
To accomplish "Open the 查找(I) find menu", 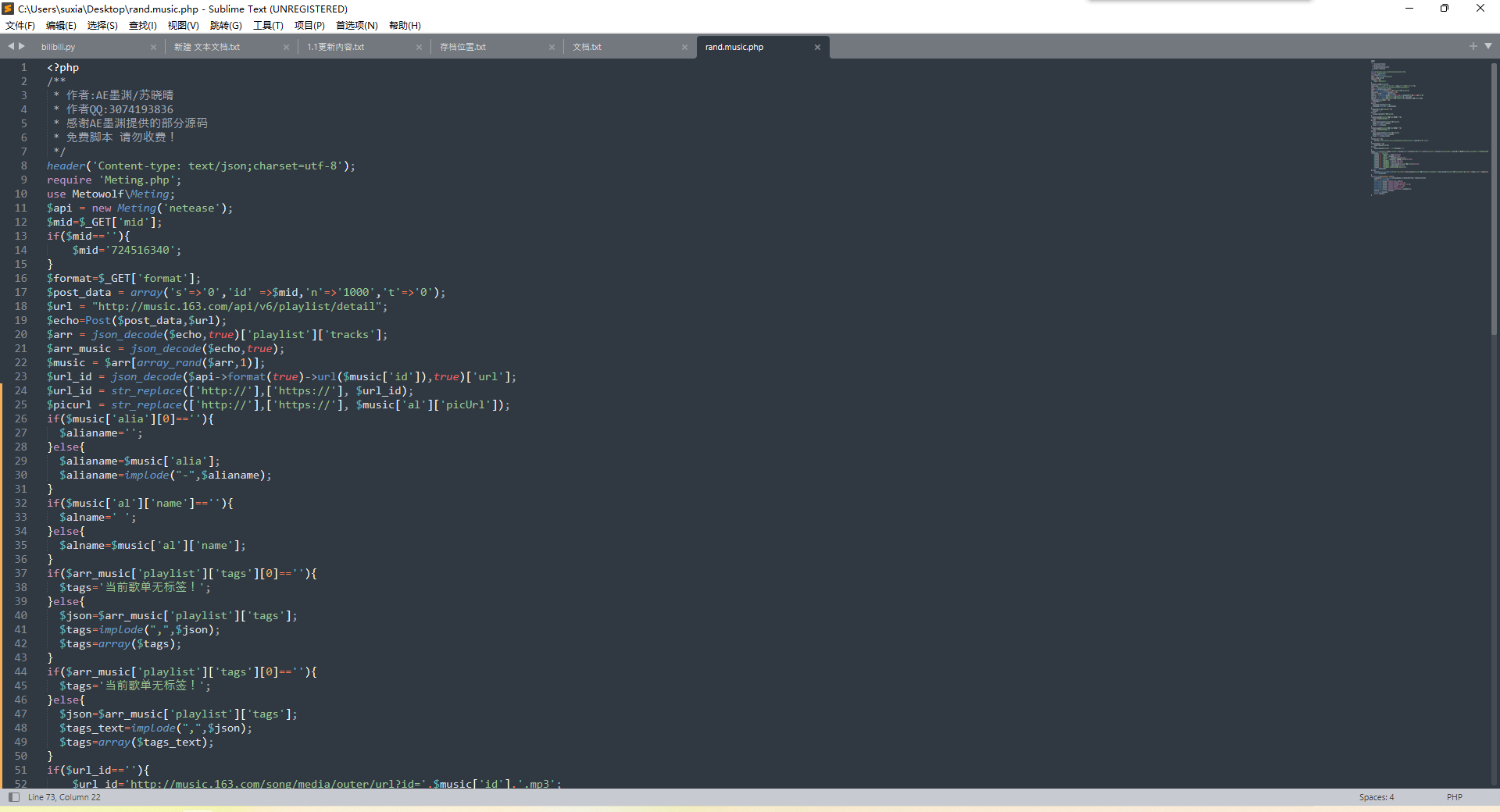I will click(x=142, y=25).
